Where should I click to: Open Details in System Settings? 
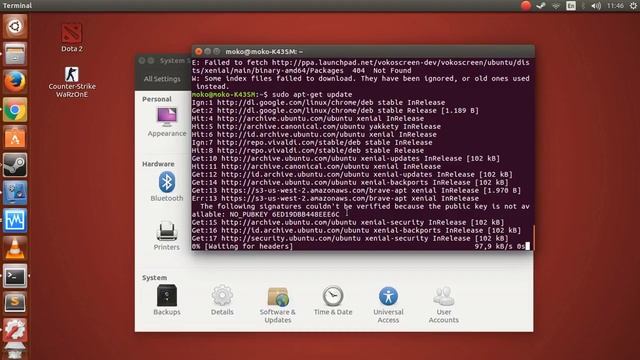(x=222, y=300)
